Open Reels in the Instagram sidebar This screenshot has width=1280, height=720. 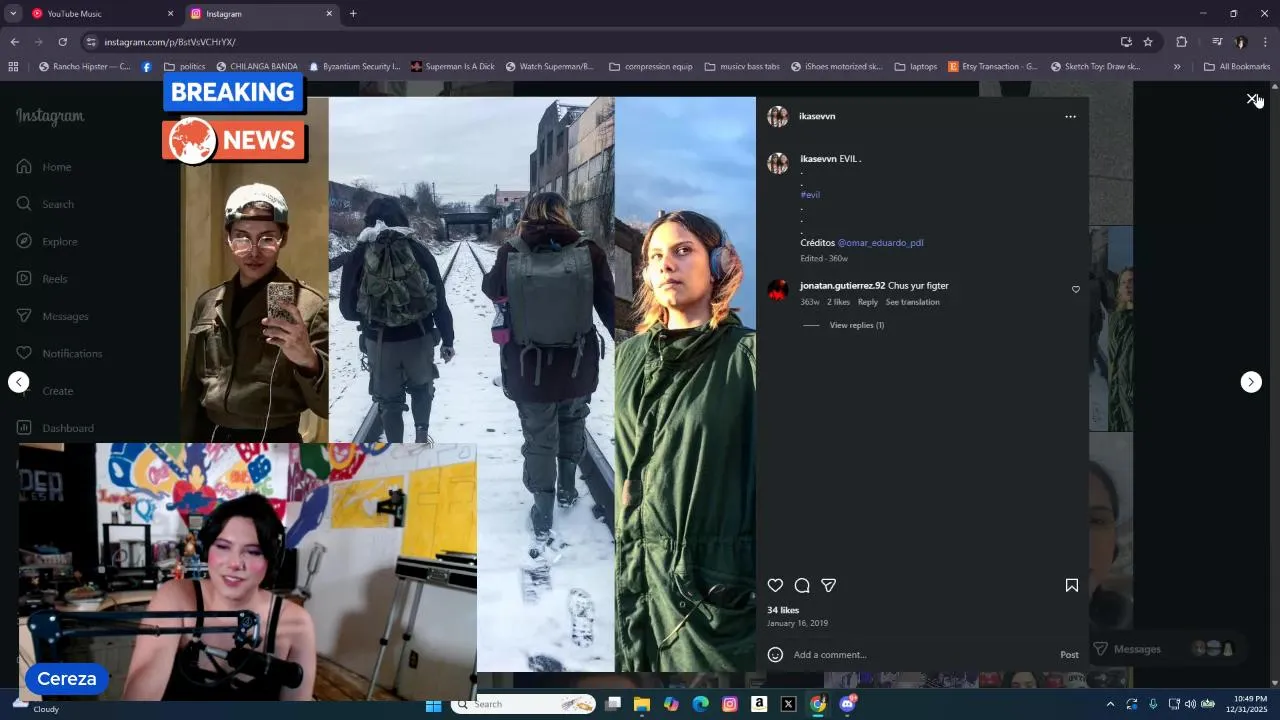43,279
